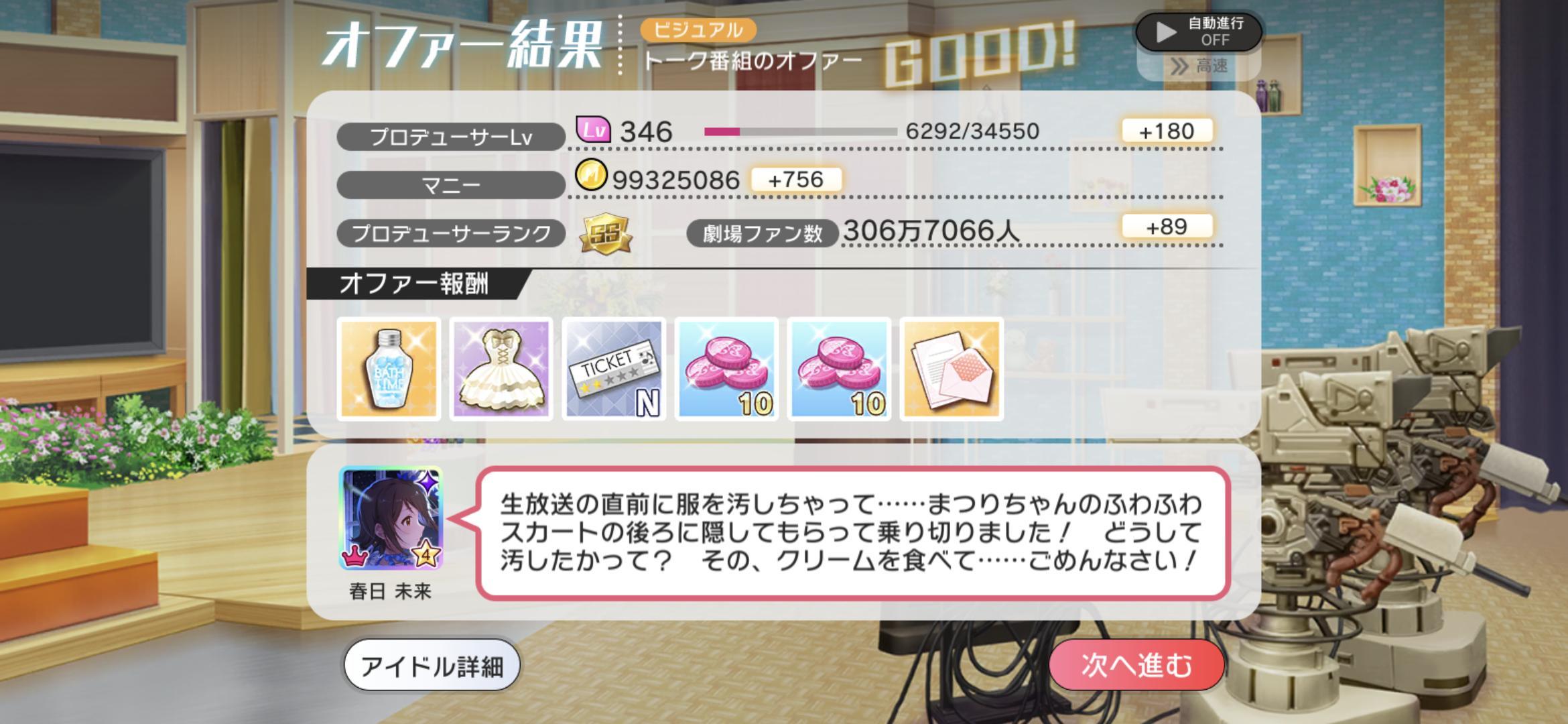Tap the first pink coins x10 reward
Viewport: 1568px width, 724px height.
tap(726, 369)
